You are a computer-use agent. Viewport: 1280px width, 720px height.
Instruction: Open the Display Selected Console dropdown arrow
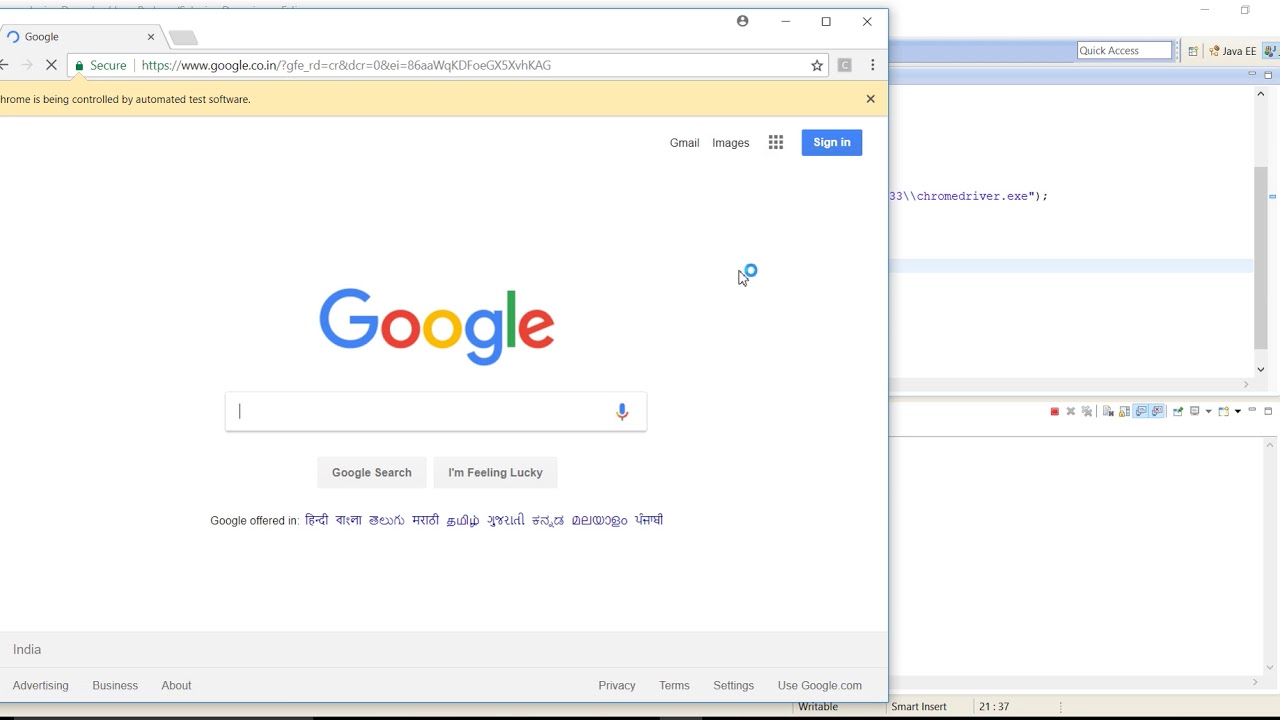tap(1208, 411)
